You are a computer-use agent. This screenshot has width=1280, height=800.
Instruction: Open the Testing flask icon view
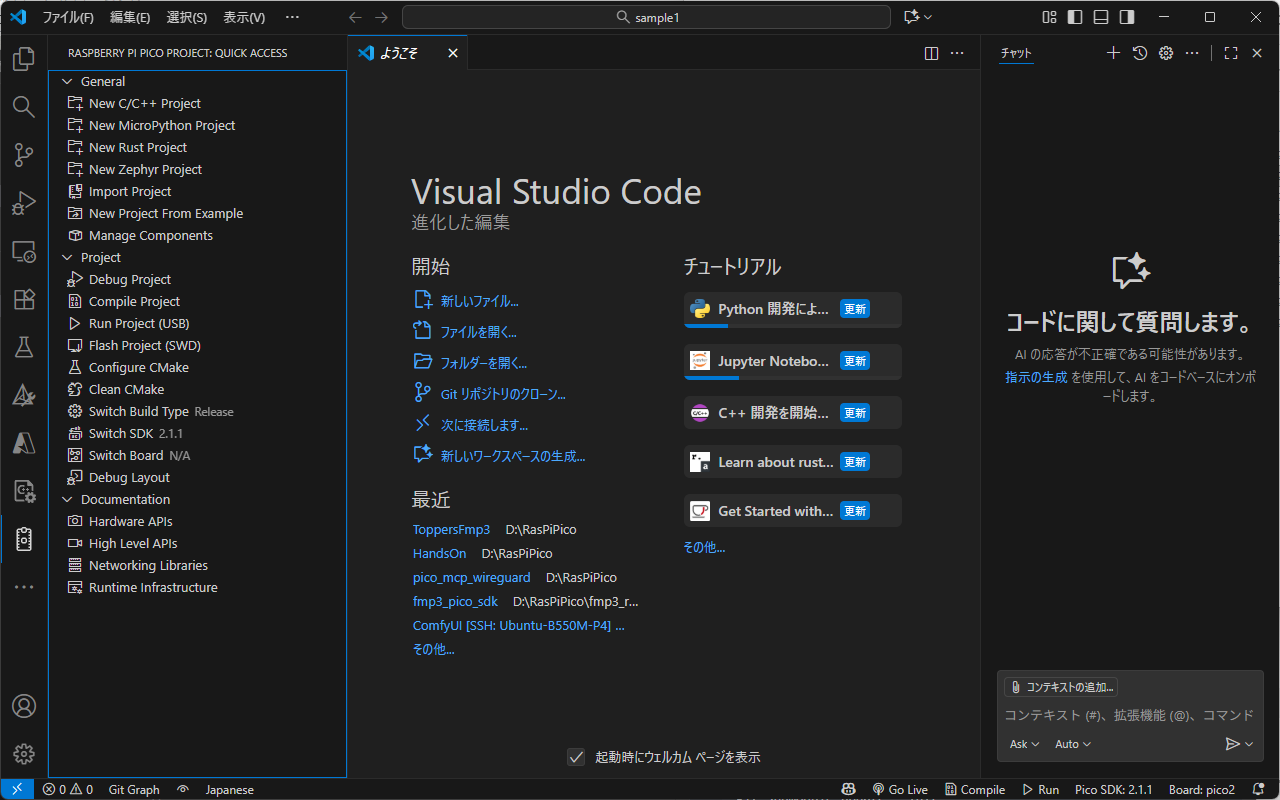pyautogui.click(x=24, y=347)
